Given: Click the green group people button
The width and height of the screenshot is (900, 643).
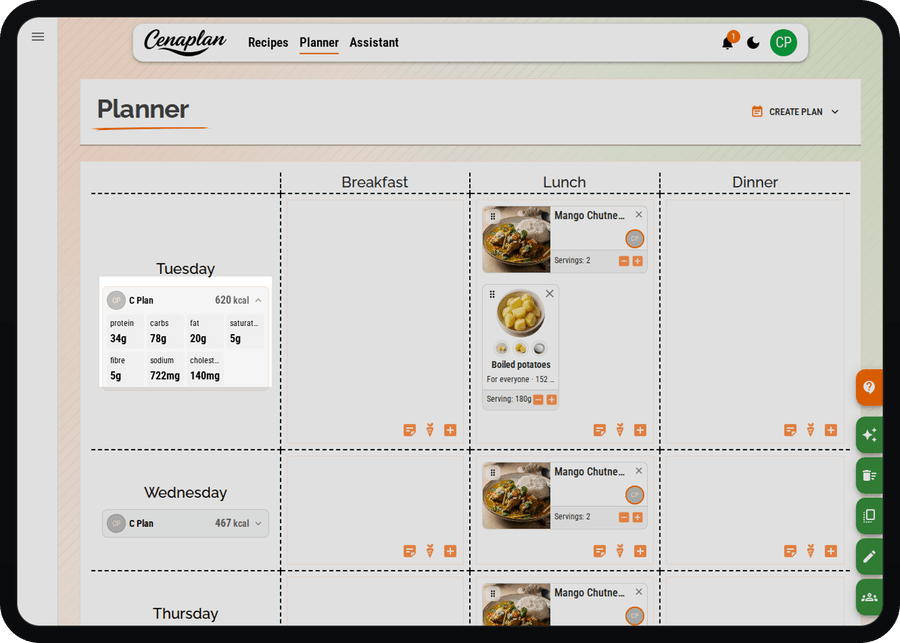Looking at the screenshot, I should [869, 597].
